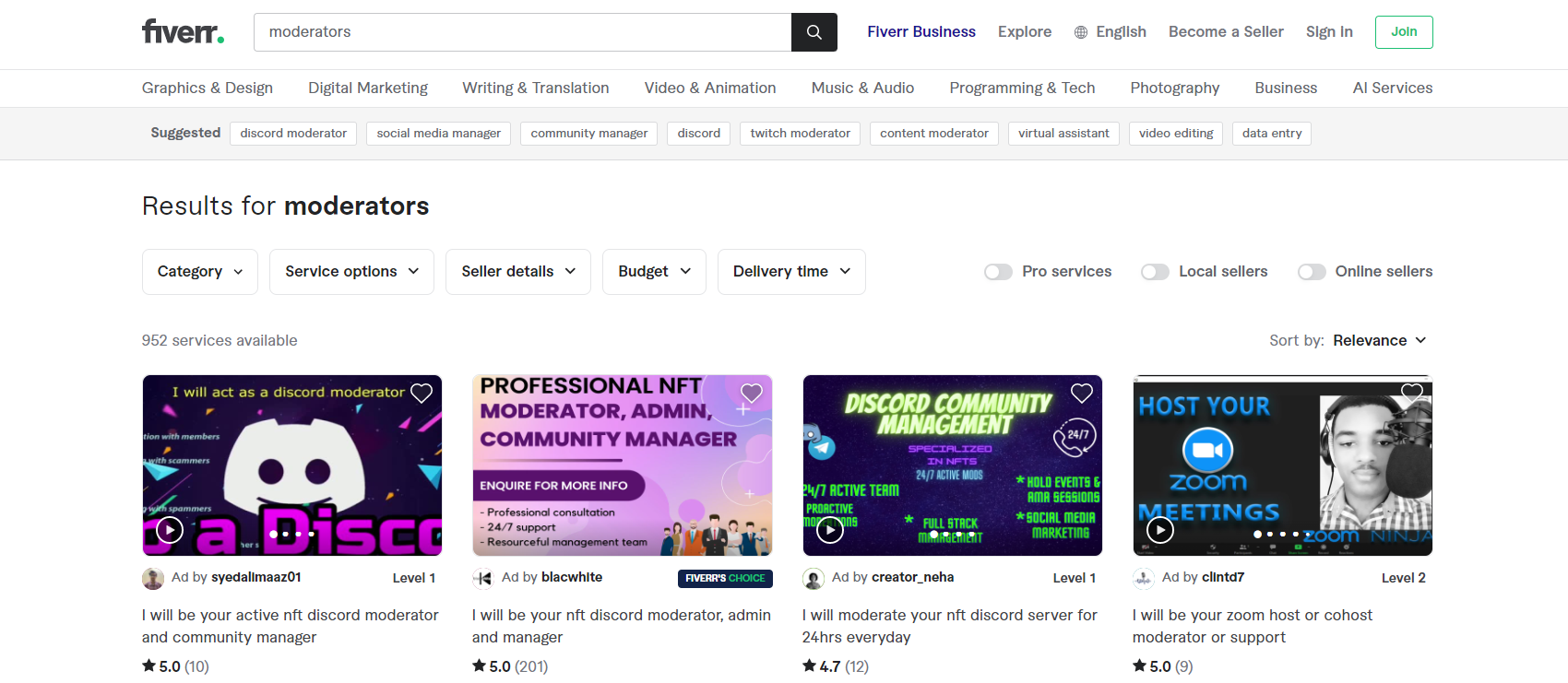Open syedalimaaz01 profile avatar
The height and width of the screenshot is (683, 1568).
(153, 579)
